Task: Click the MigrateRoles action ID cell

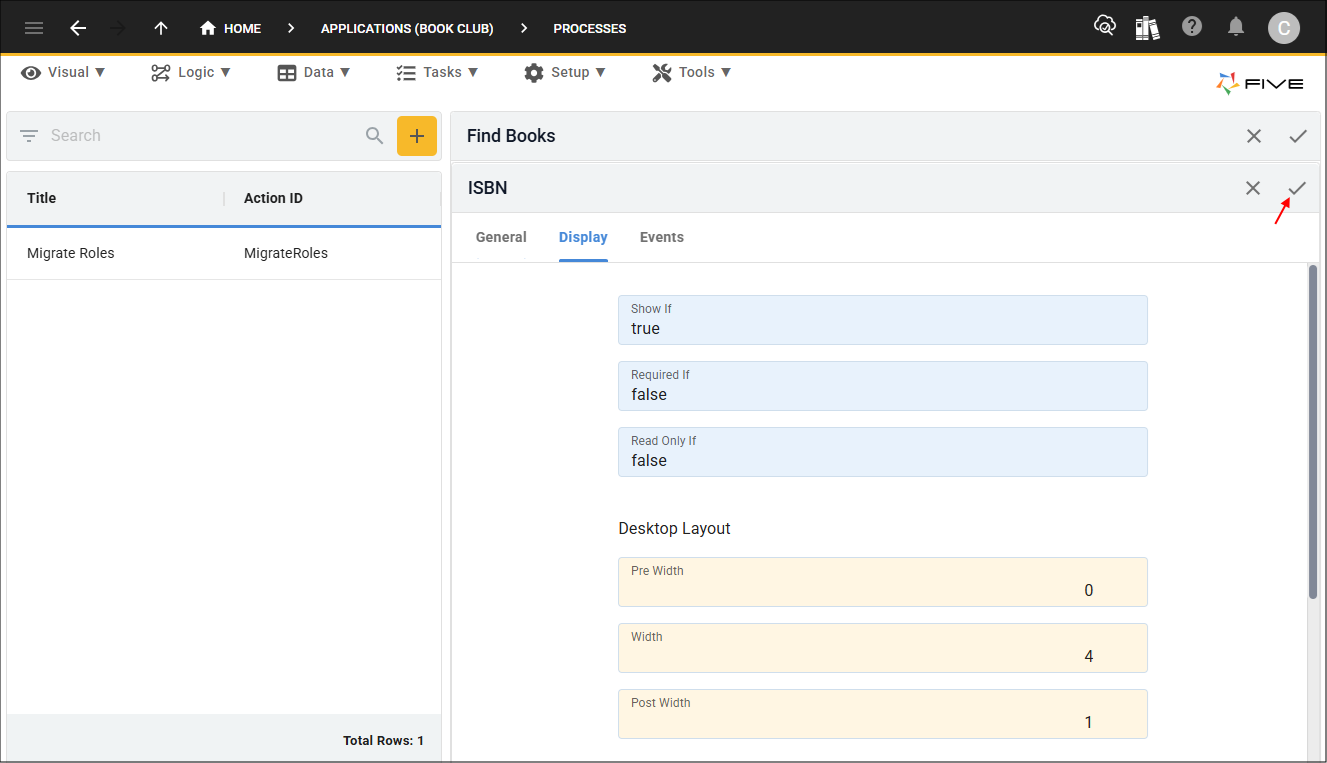Action: point(286,254)
